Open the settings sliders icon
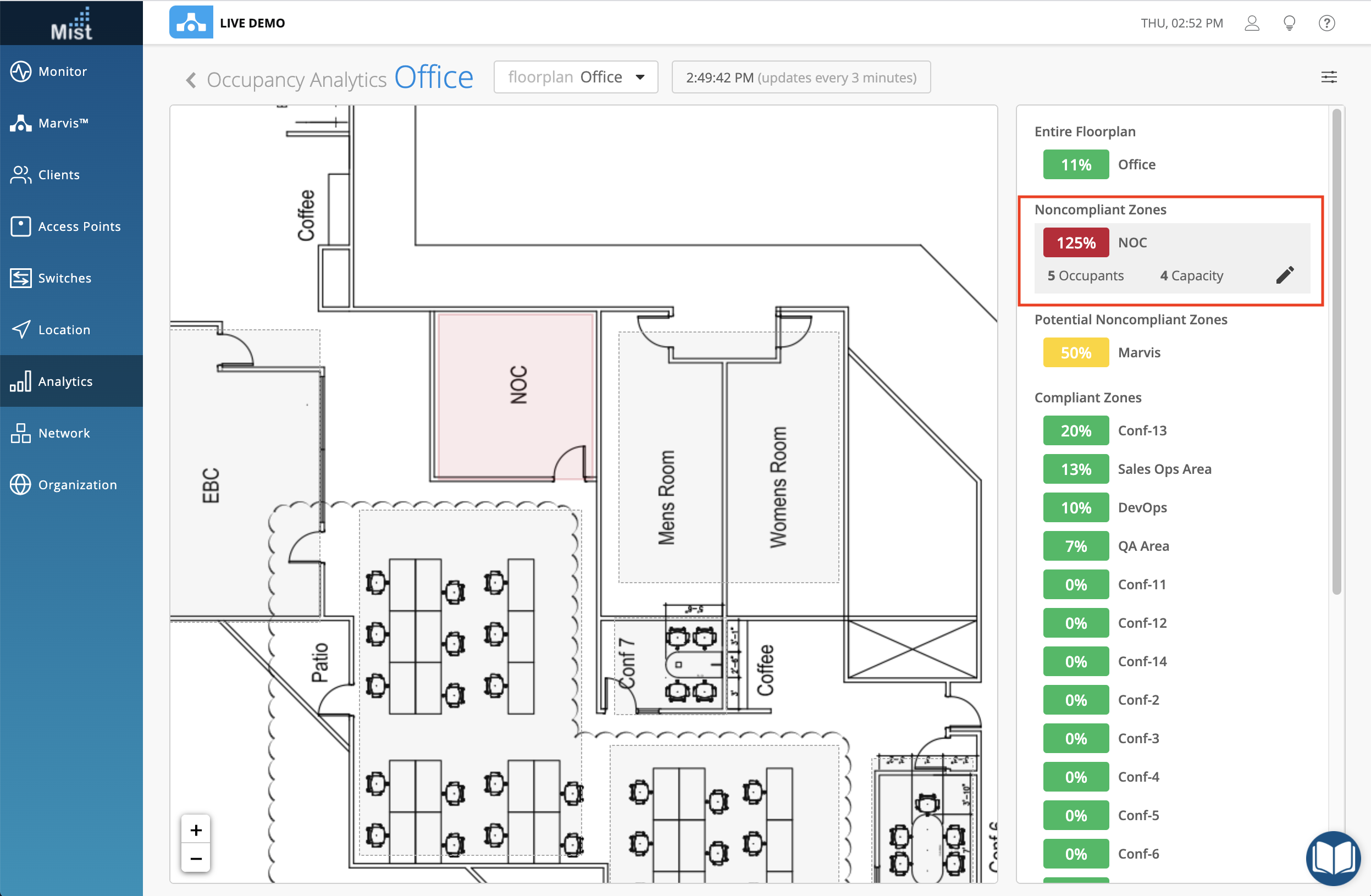The image size is (1371, 896). [1328, 77]
